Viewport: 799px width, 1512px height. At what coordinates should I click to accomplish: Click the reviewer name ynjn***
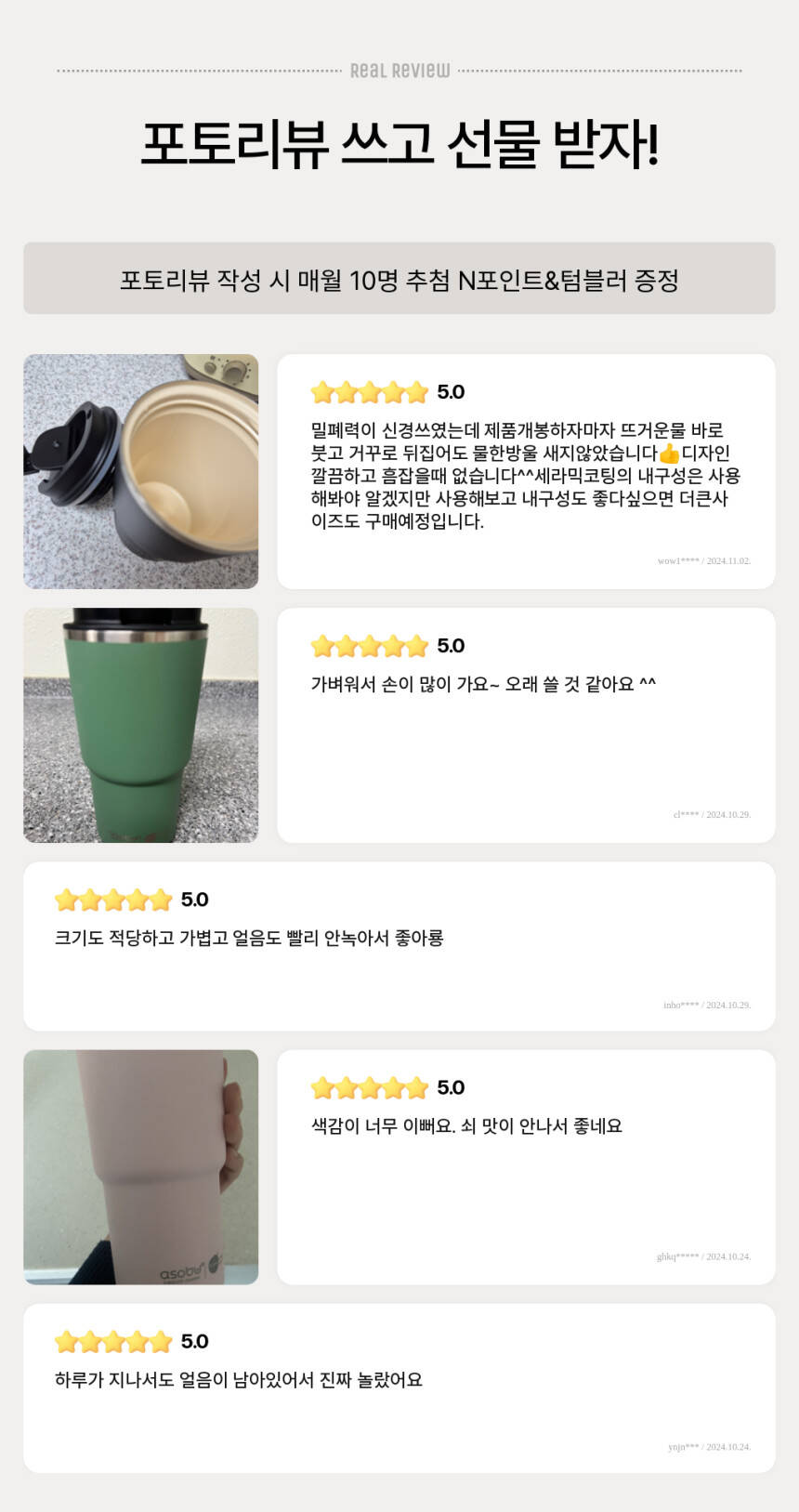684,1447
